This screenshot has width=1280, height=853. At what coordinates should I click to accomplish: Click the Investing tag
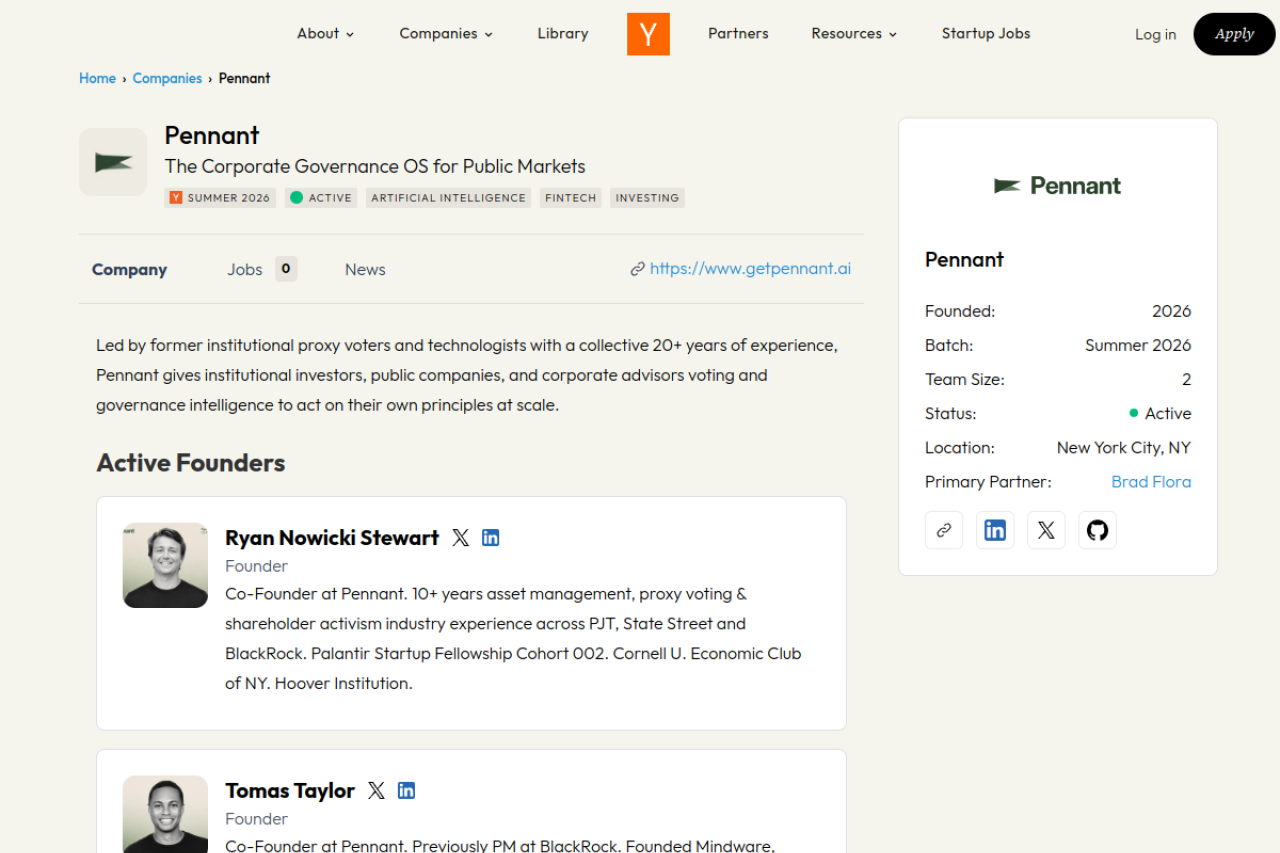647,198
